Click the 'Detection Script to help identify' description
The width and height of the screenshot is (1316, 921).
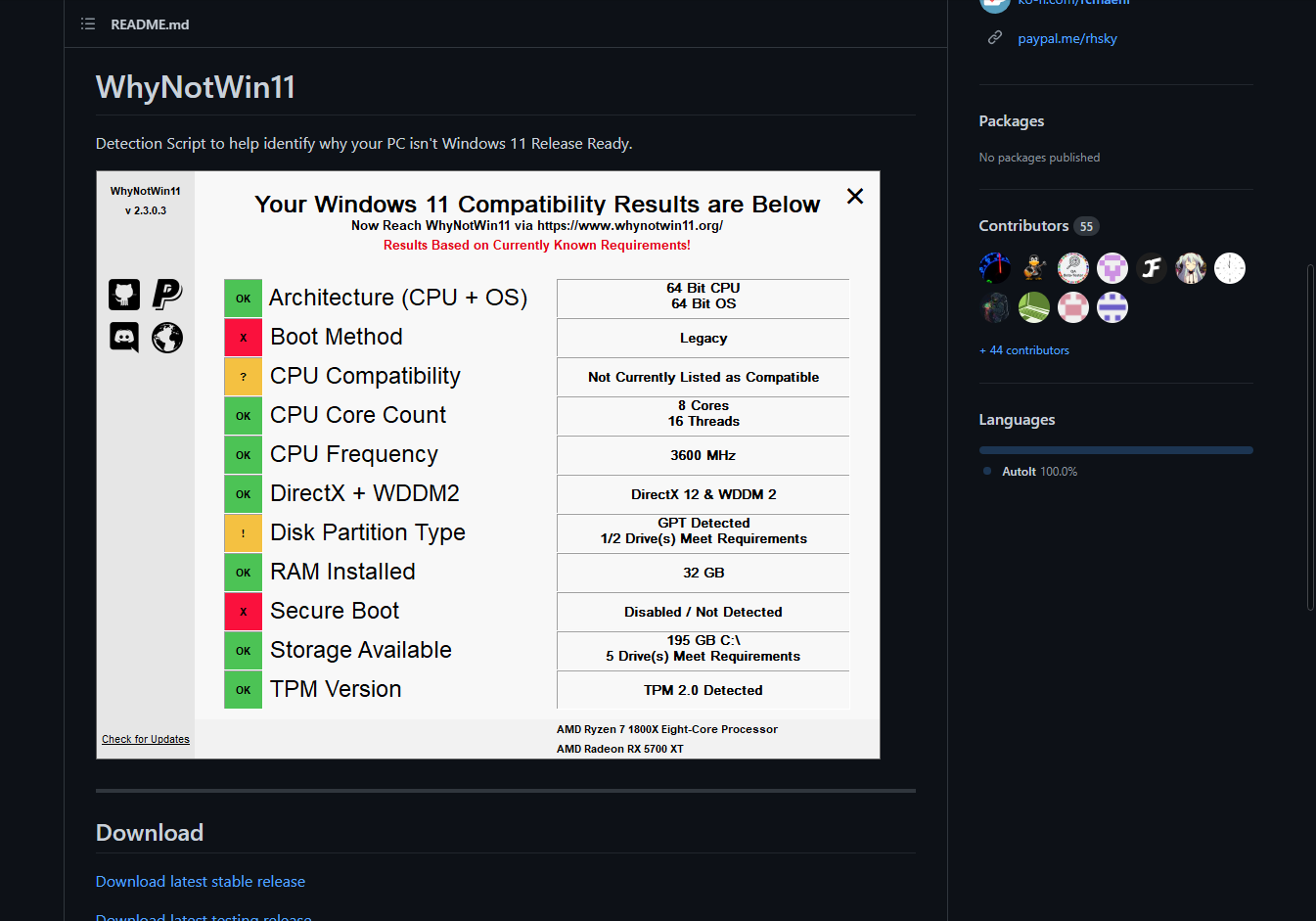(x=364, y=144)
